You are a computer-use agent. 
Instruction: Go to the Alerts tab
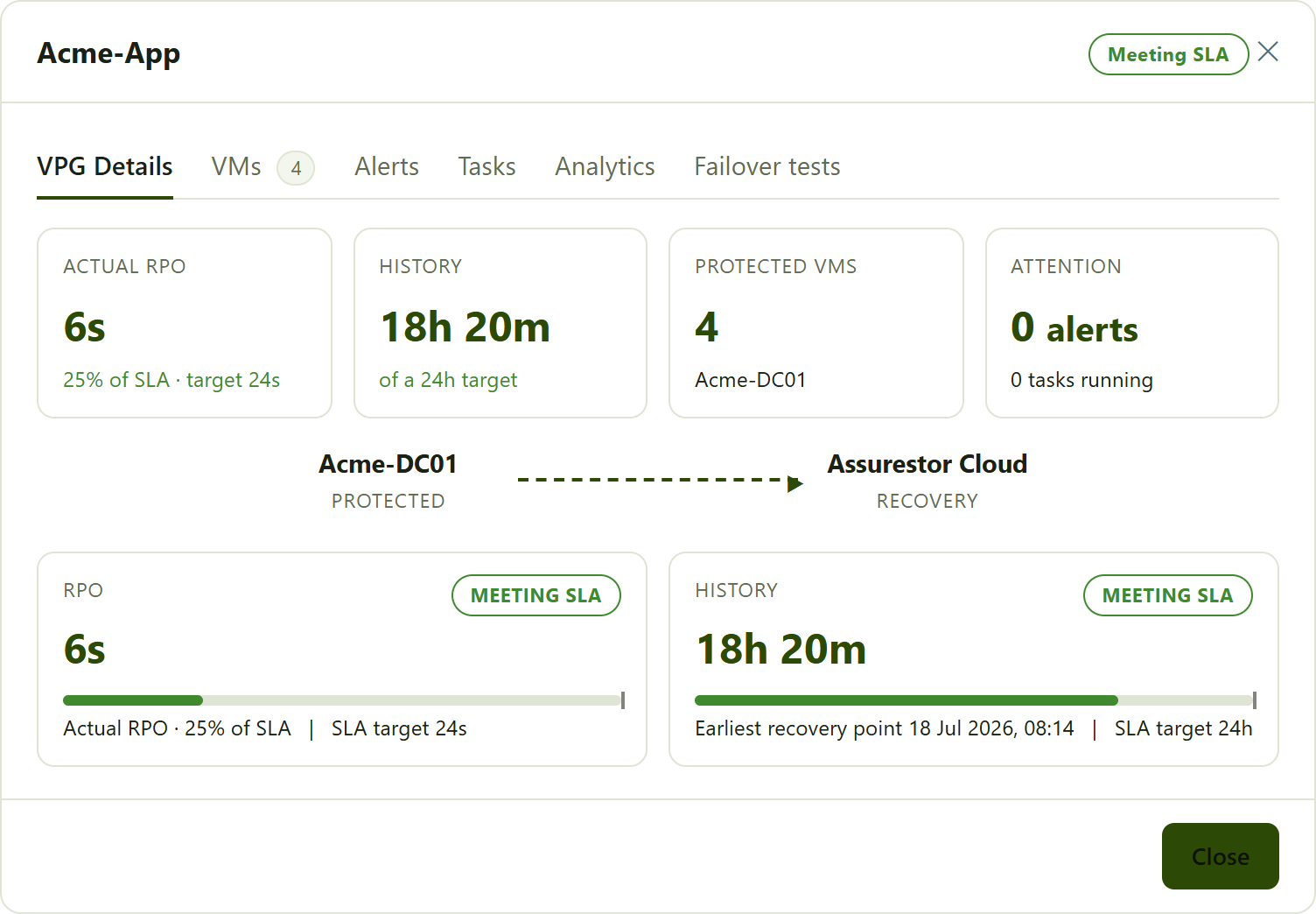pos(387,166)
